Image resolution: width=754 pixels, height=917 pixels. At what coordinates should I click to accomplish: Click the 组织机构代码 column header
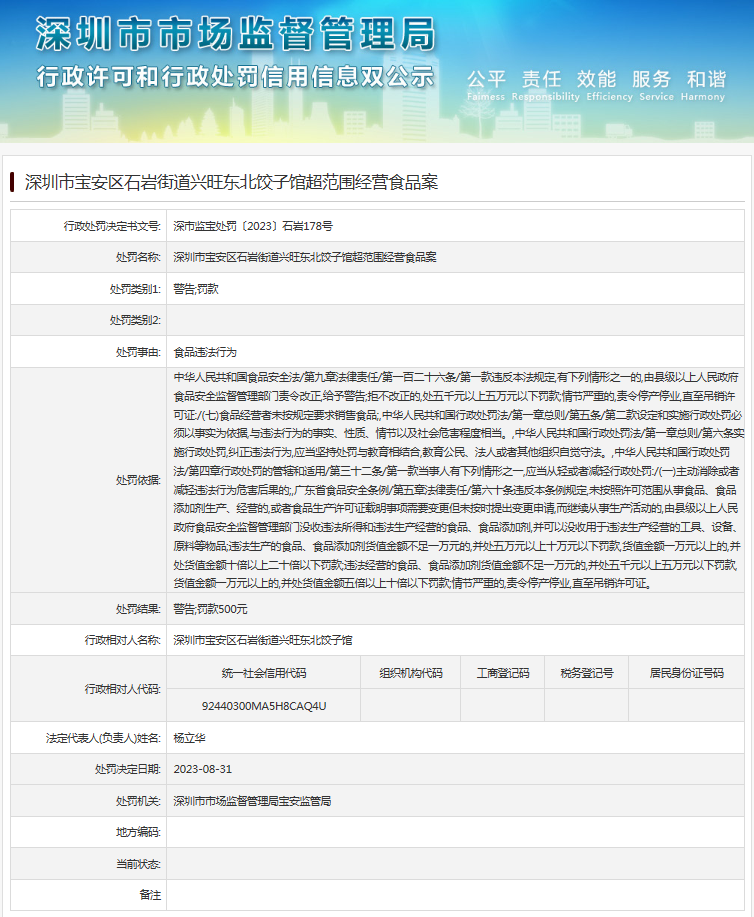coord(411,673)
